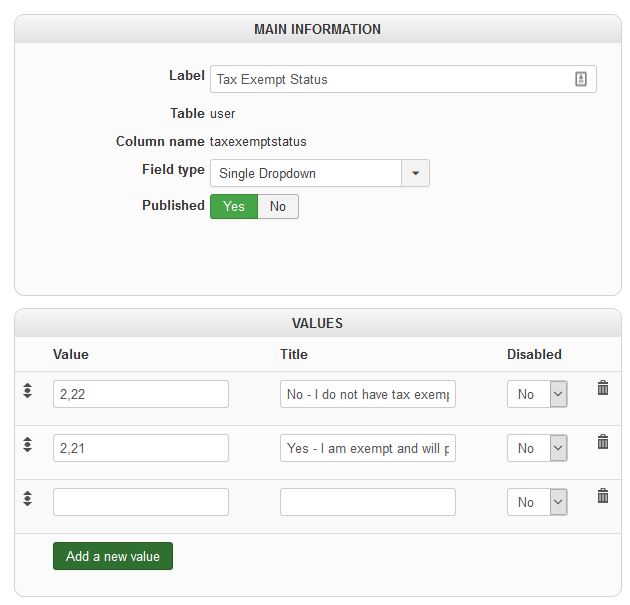Click the value field containing 2,21
This screenshot has height=605, width=630.
point(140,448)
